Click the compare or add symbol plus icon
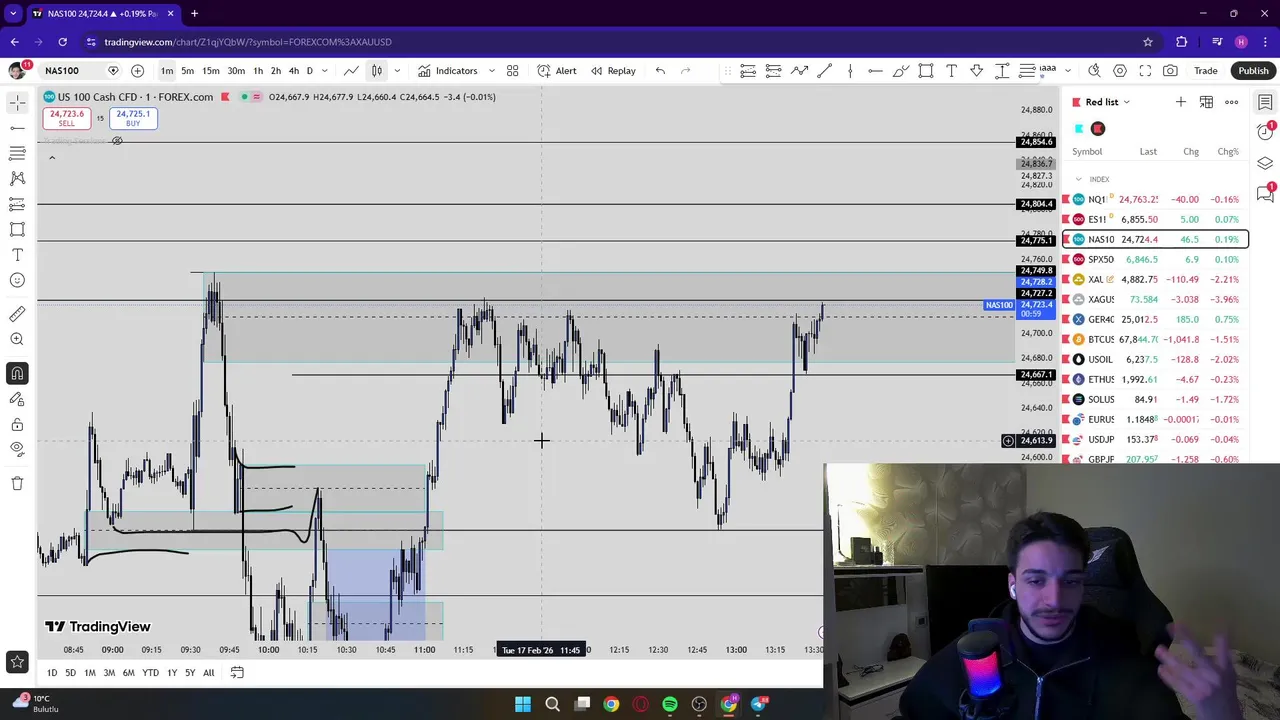This screenshot has width=1280, height=720. click(x=137, y=71)
